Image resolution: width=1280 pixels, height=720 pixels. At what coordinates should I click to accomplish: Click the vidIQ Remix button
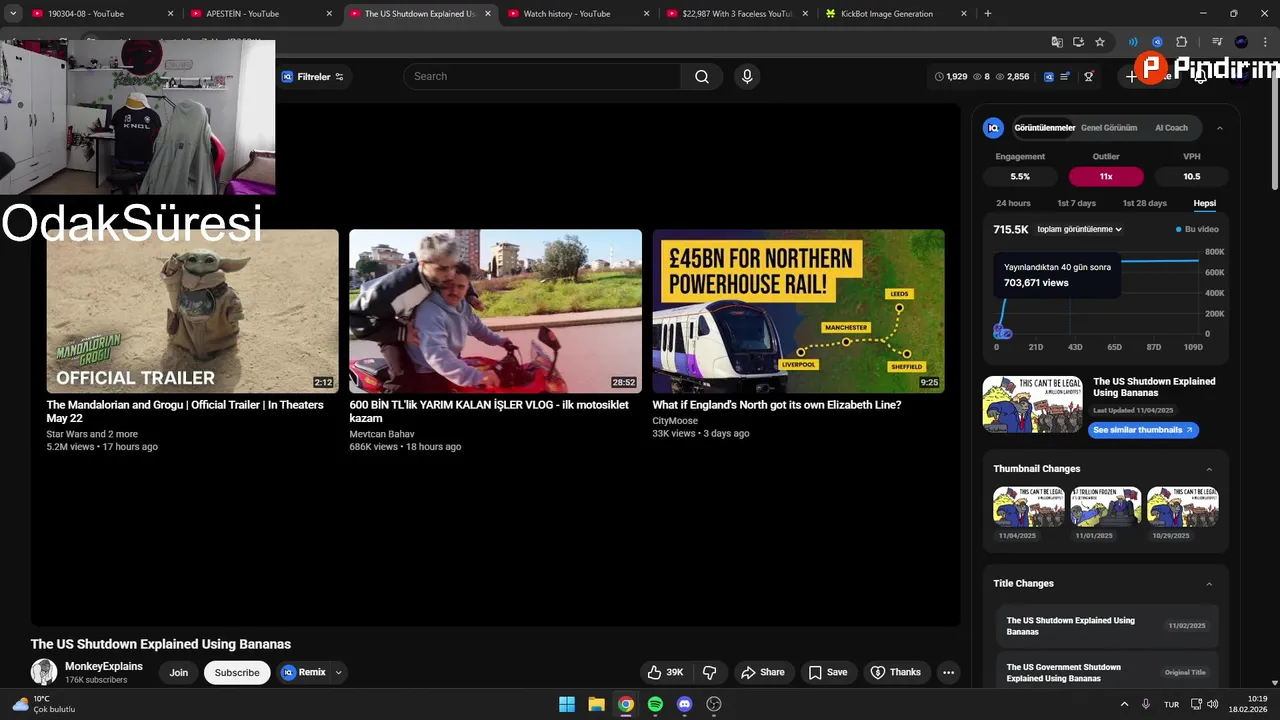303,673
